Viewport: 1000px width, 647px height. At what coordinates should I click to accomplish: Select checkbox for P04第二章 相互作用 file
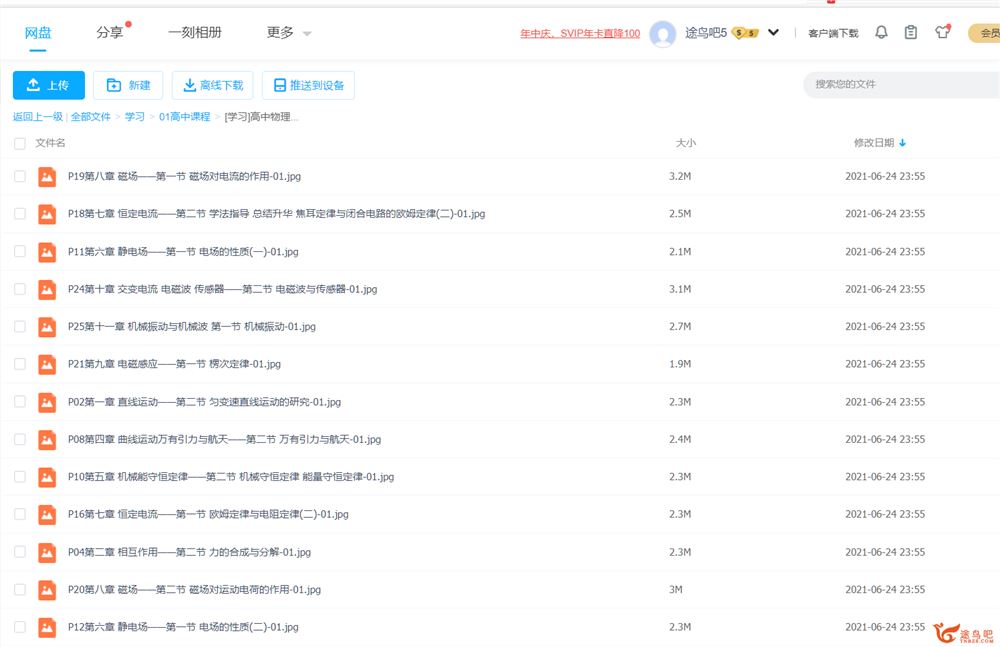(20, 552)
